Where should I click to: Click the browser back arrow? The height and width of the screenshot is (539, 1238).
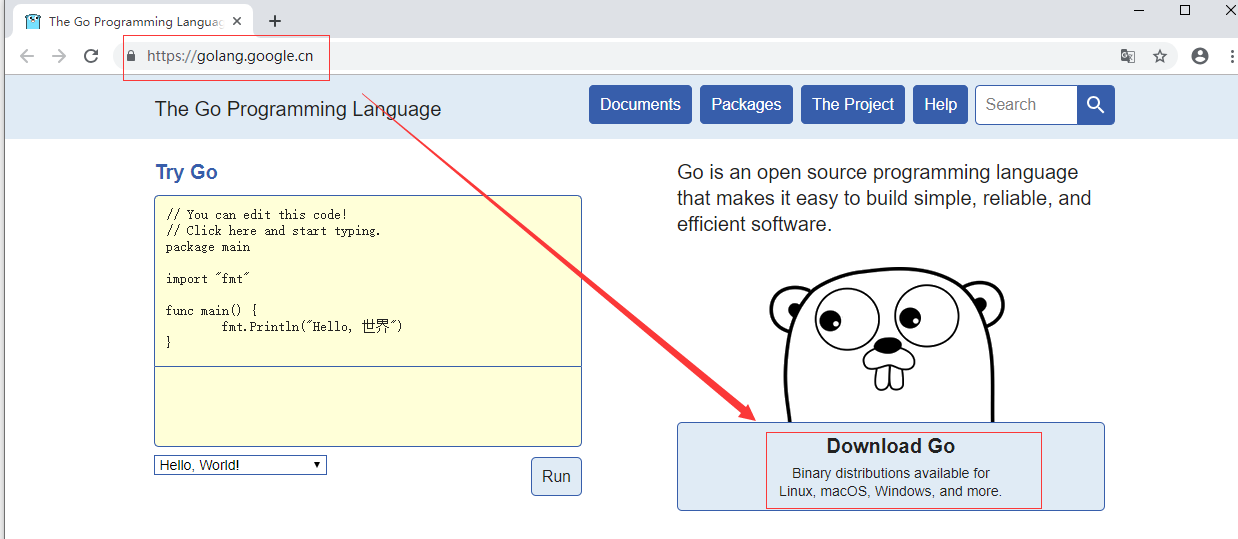coord(27,56)
